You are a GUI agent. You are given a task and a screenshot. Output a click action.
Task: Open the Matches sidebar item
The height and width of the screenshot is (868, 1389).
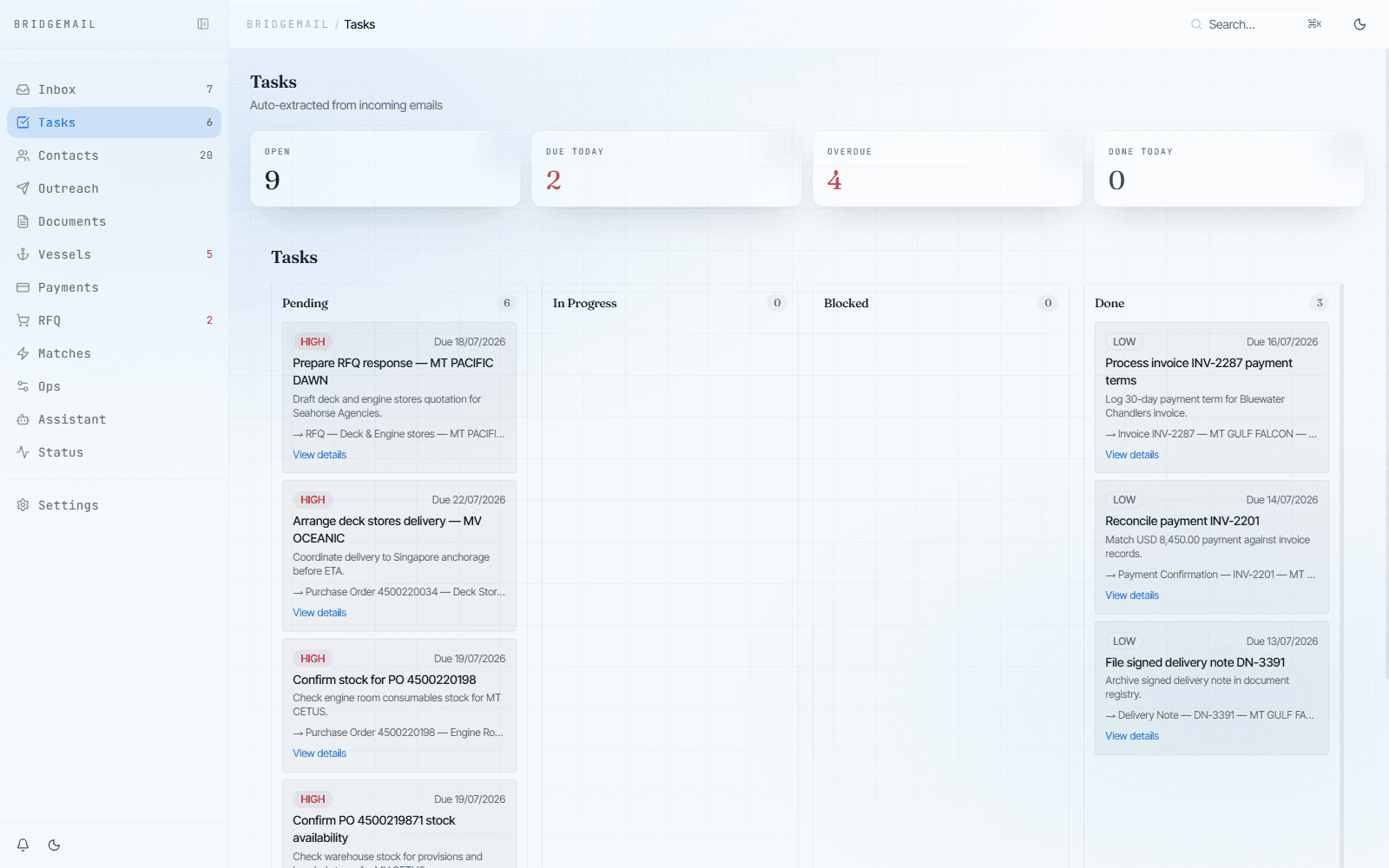115,353
